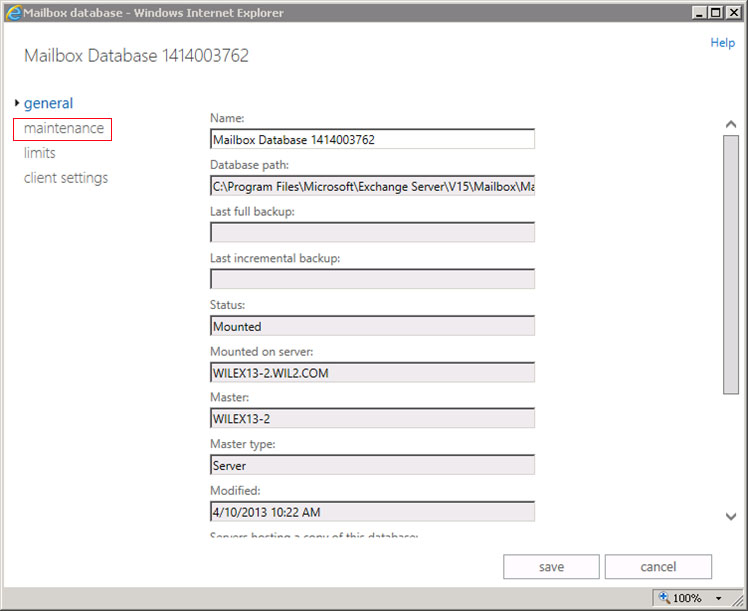Click the 'Status:' label
Viewport: 748px width, 611px height.
[228, 305]
